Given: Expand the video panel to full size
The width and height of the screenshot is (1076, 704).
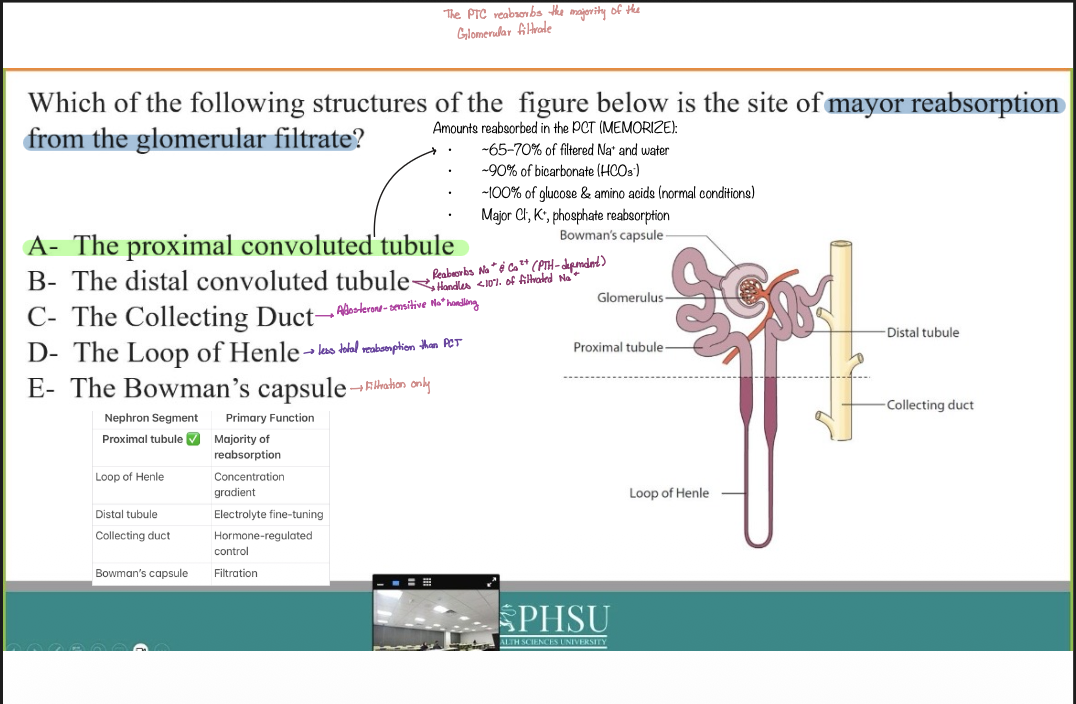Looking at the screenshot, I should (x=491, y=583).
